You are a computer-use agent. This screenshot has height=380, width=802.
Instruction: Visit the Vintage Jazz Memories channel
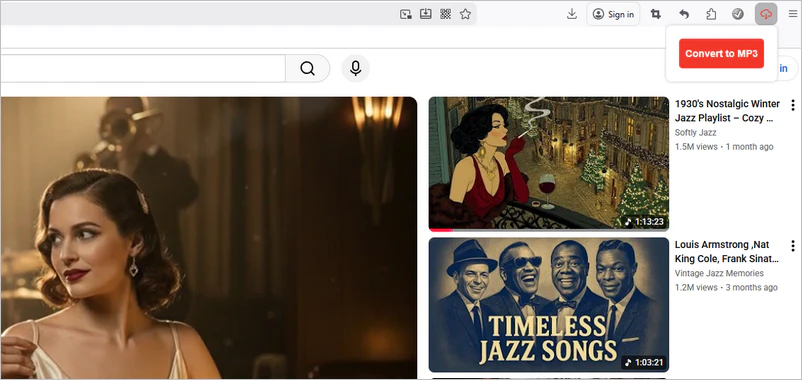719,273
